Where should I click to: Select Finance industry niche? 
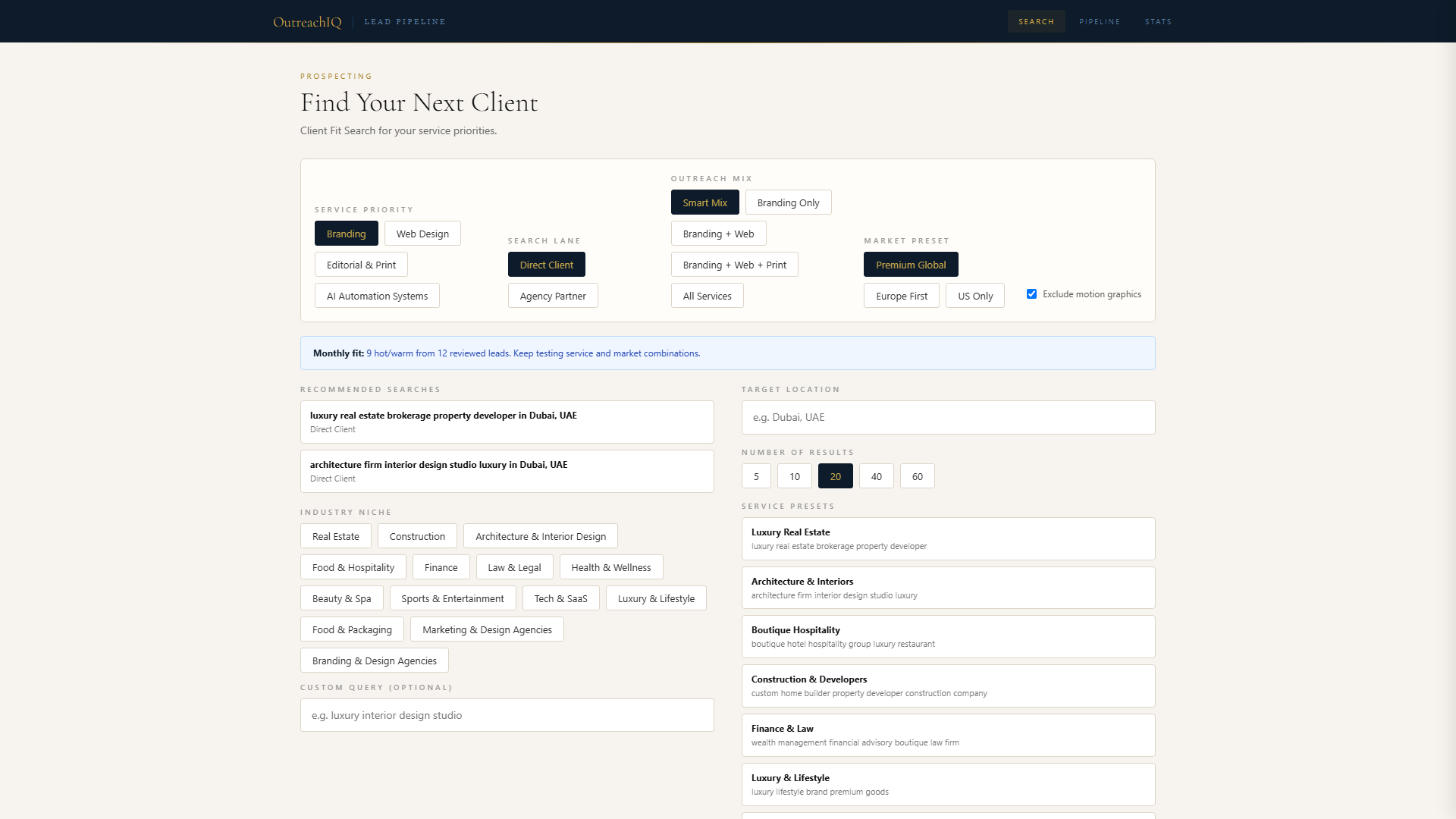[x=441, y=567]
